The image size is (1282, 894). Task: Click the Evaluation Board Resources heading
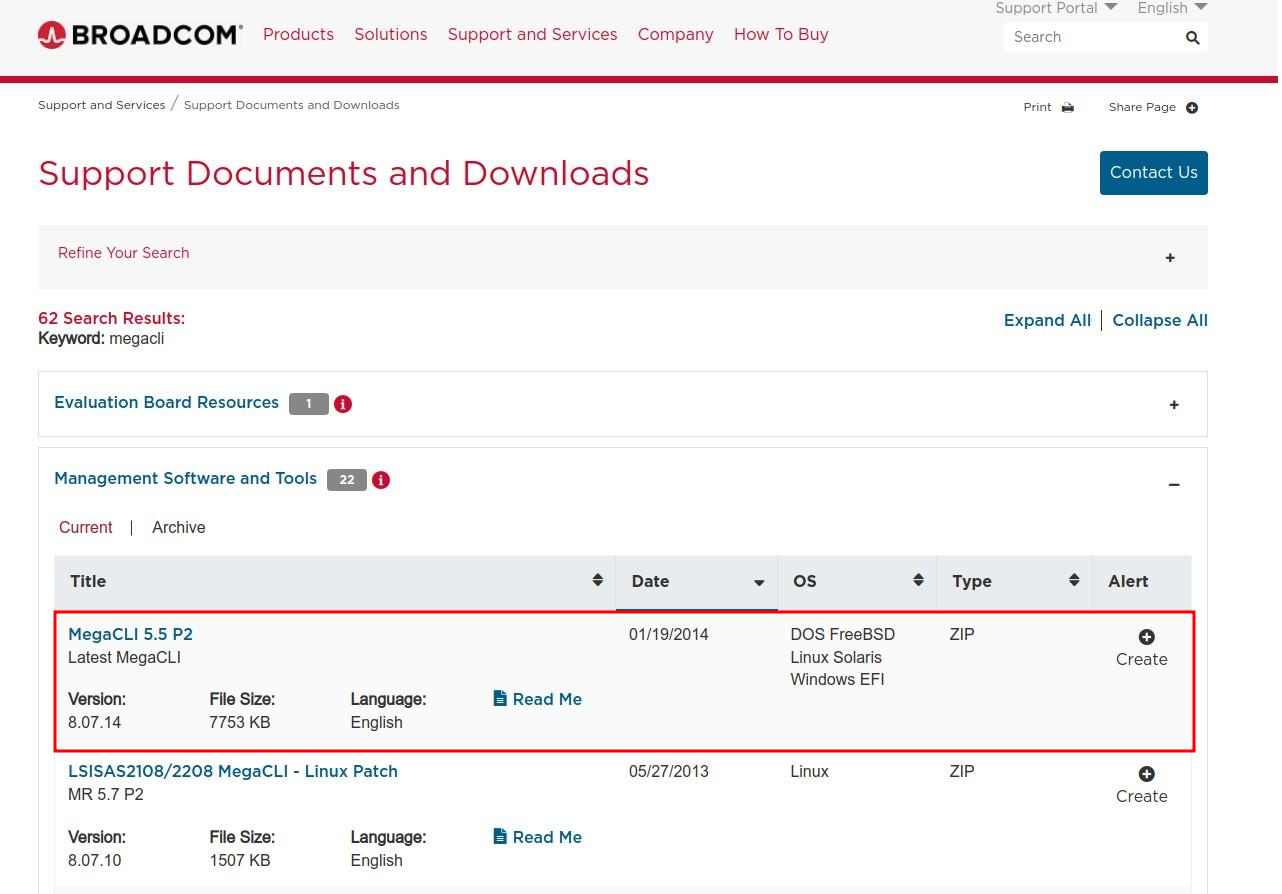[x=166, y=402]
